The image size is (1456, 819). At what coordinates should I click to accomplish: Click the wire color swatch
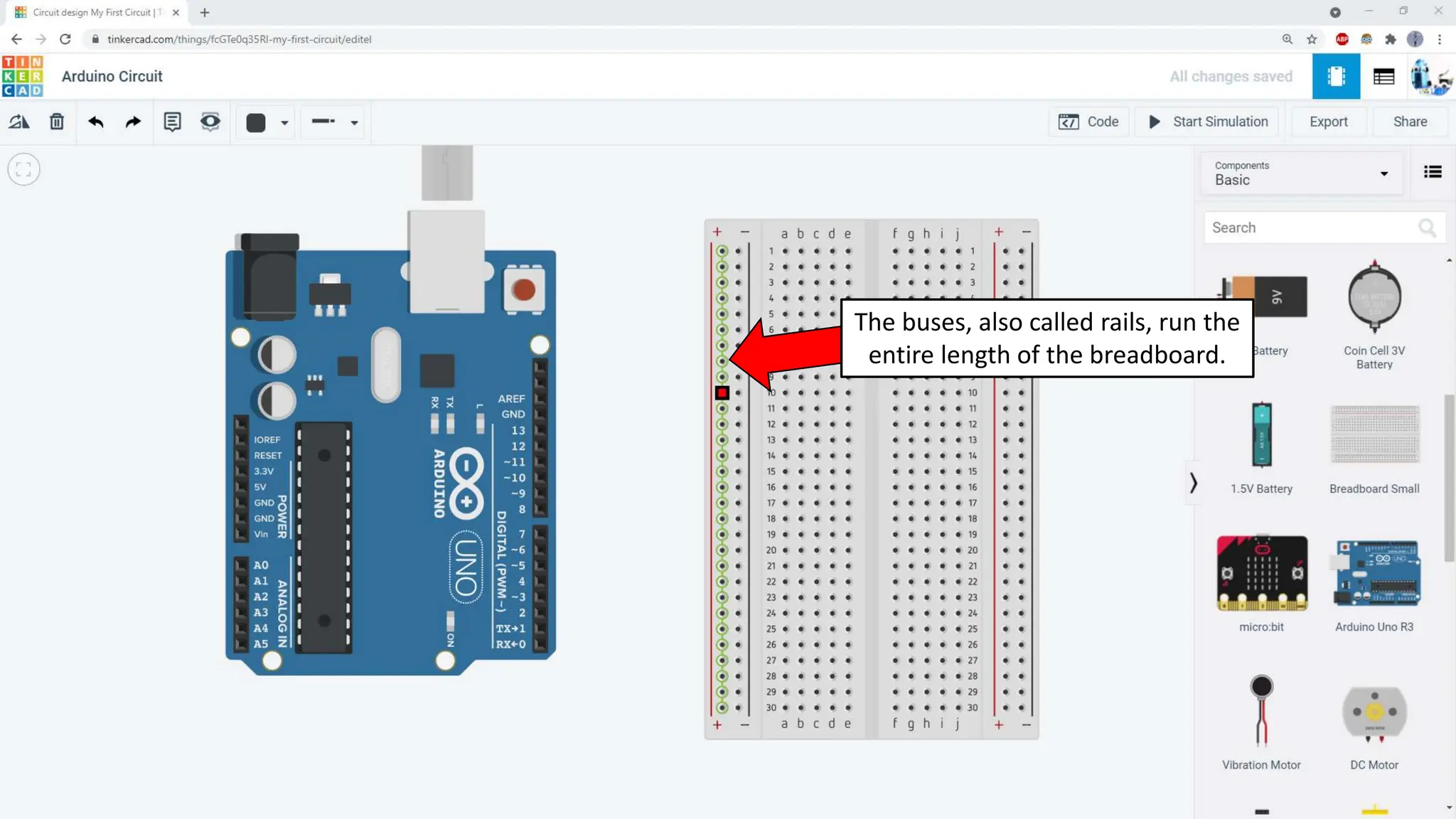coord(256,122)
